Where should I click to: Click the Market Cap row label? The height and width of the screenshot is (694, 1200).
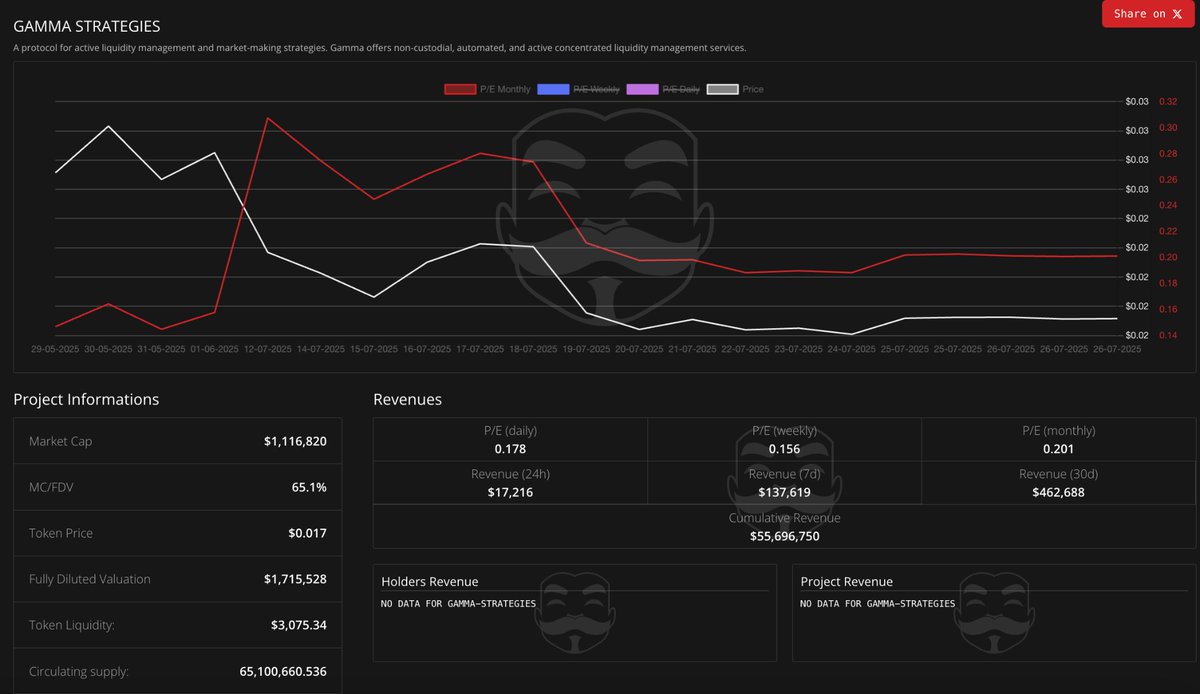pyautogui.click(x=60, y=441)
